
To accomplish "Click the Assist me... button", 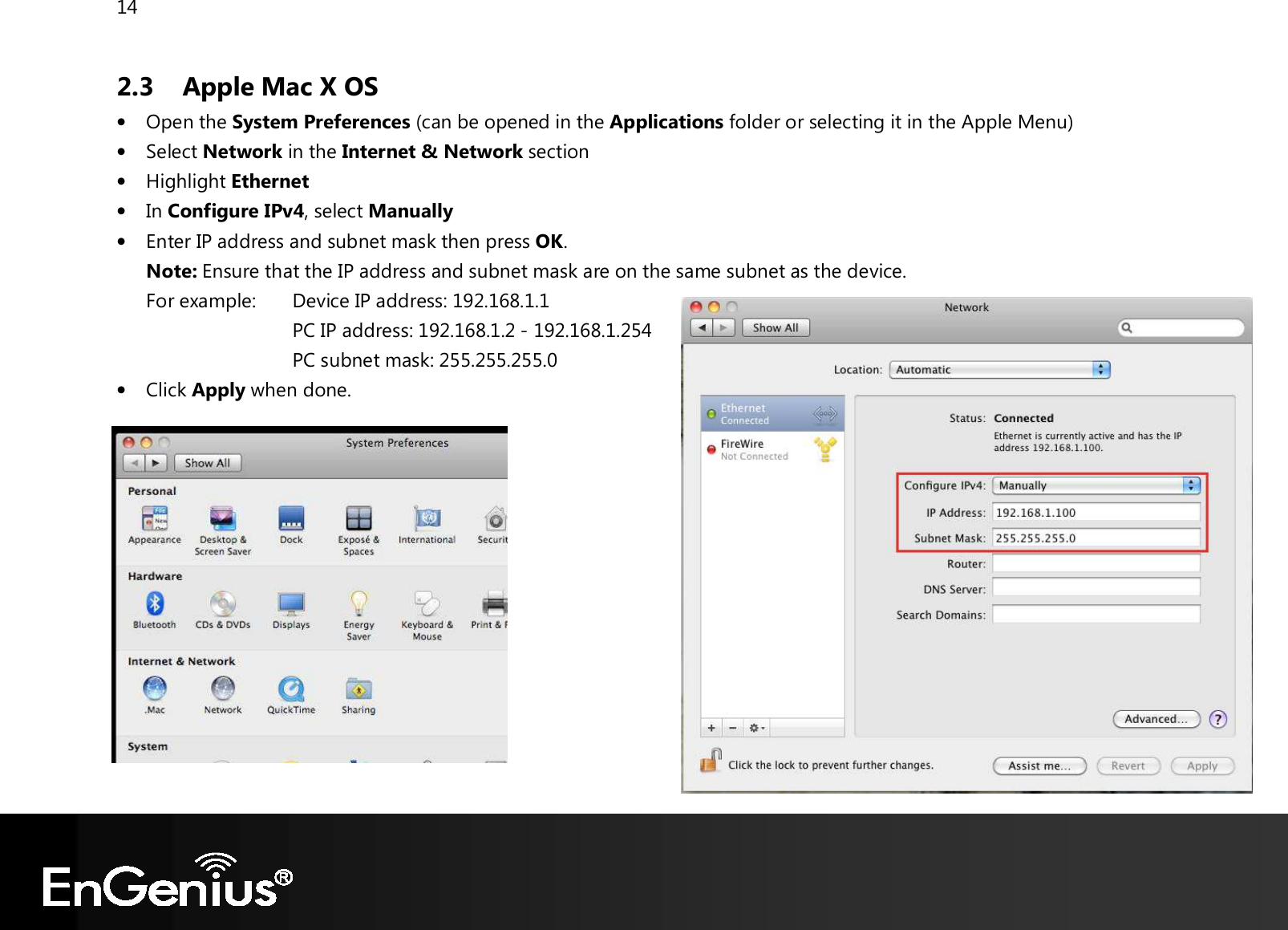I will click(x=1039, y=766).
